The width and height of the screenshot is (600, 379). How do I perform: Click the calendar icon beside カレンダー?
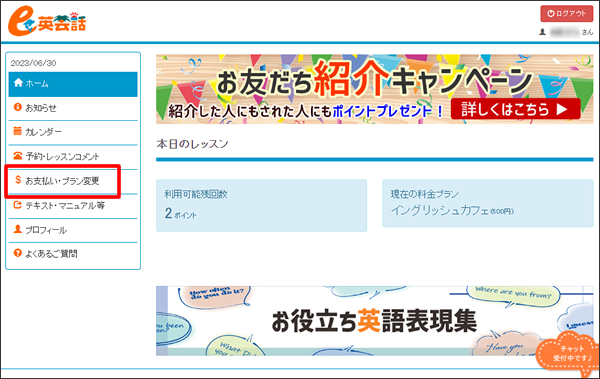point(18,131)
